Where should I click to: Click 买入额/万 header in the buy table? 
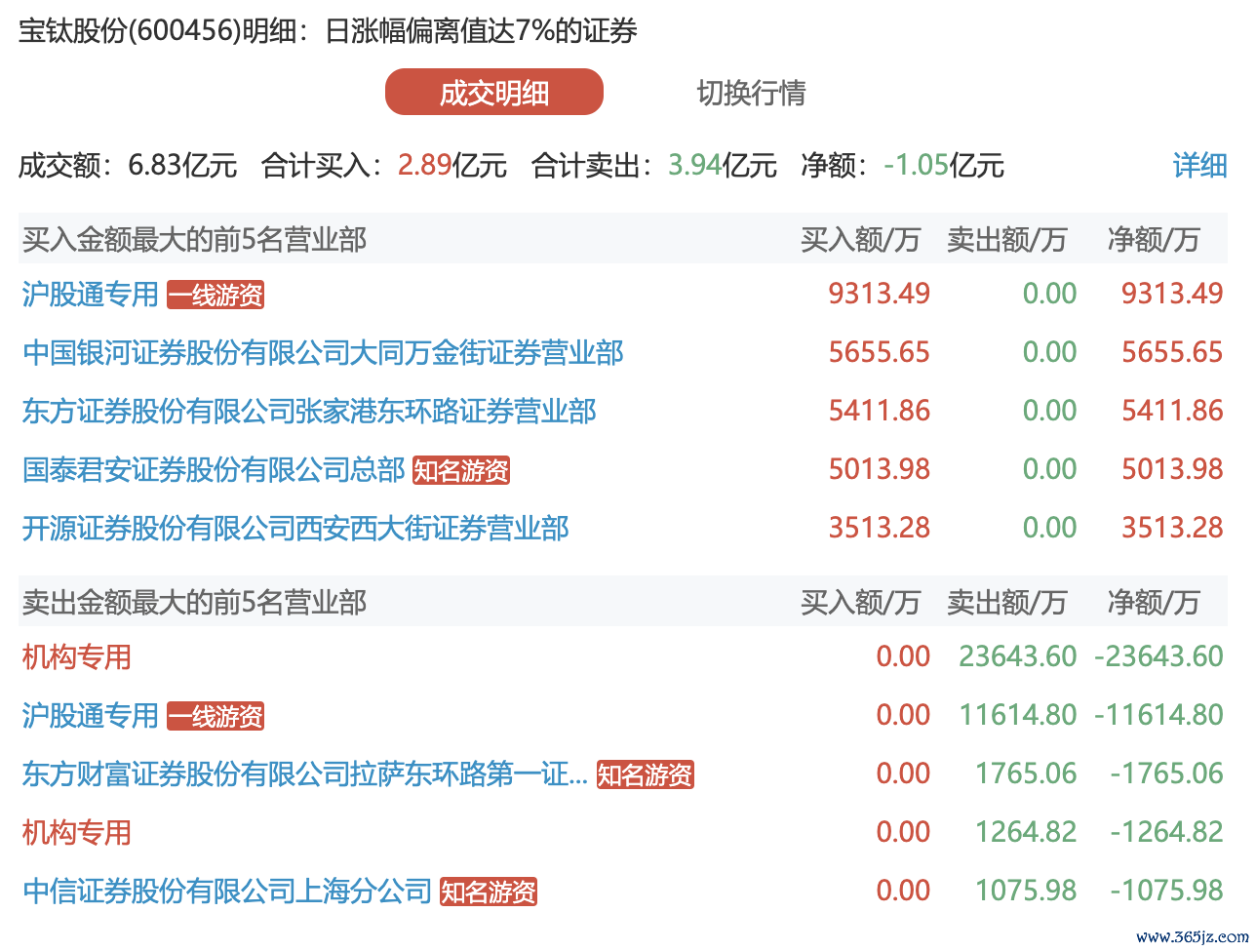[861, 240]
